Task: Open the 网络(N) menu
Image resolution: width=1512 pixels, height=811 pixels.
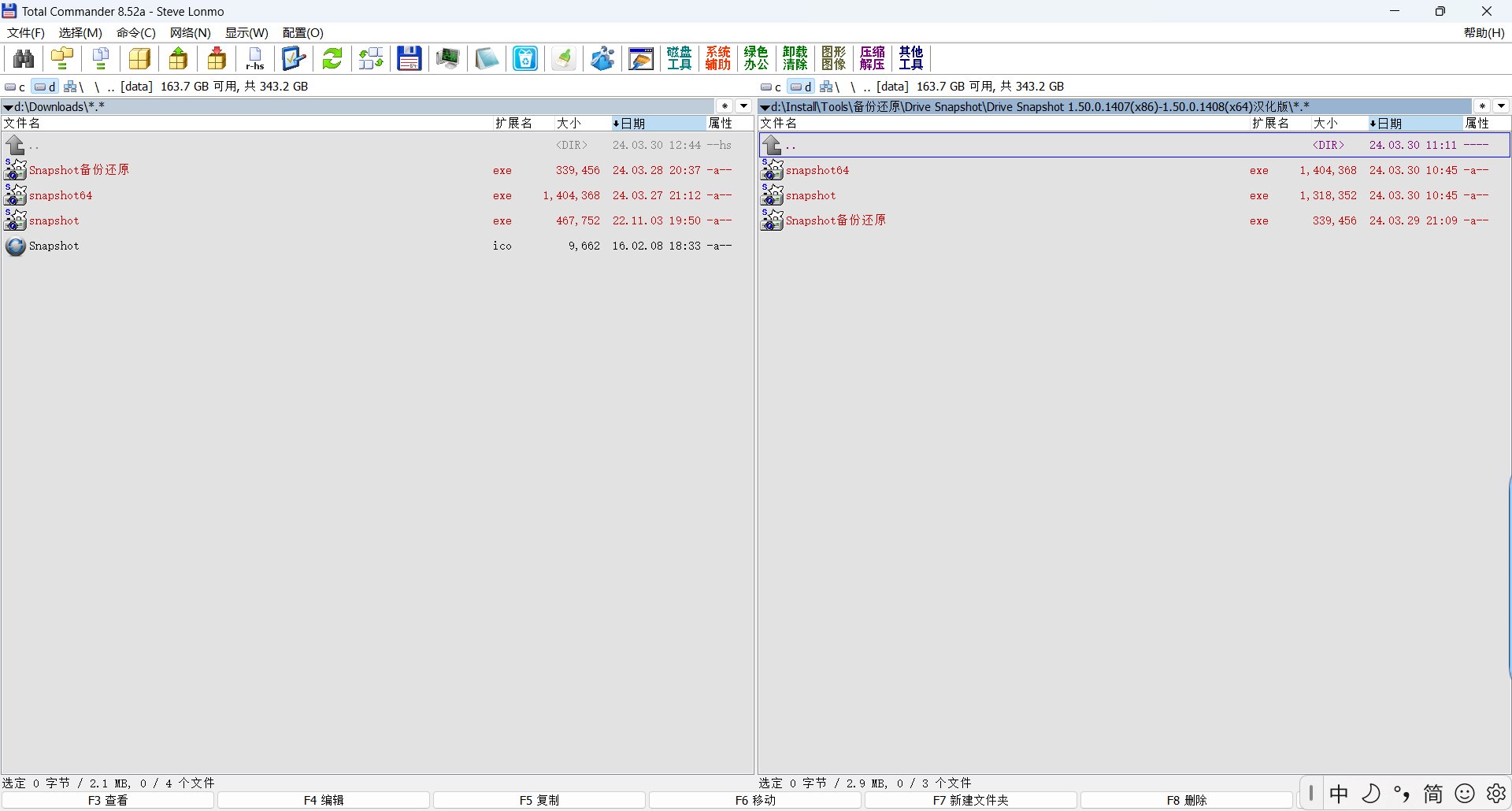Action: click(191, 33)
